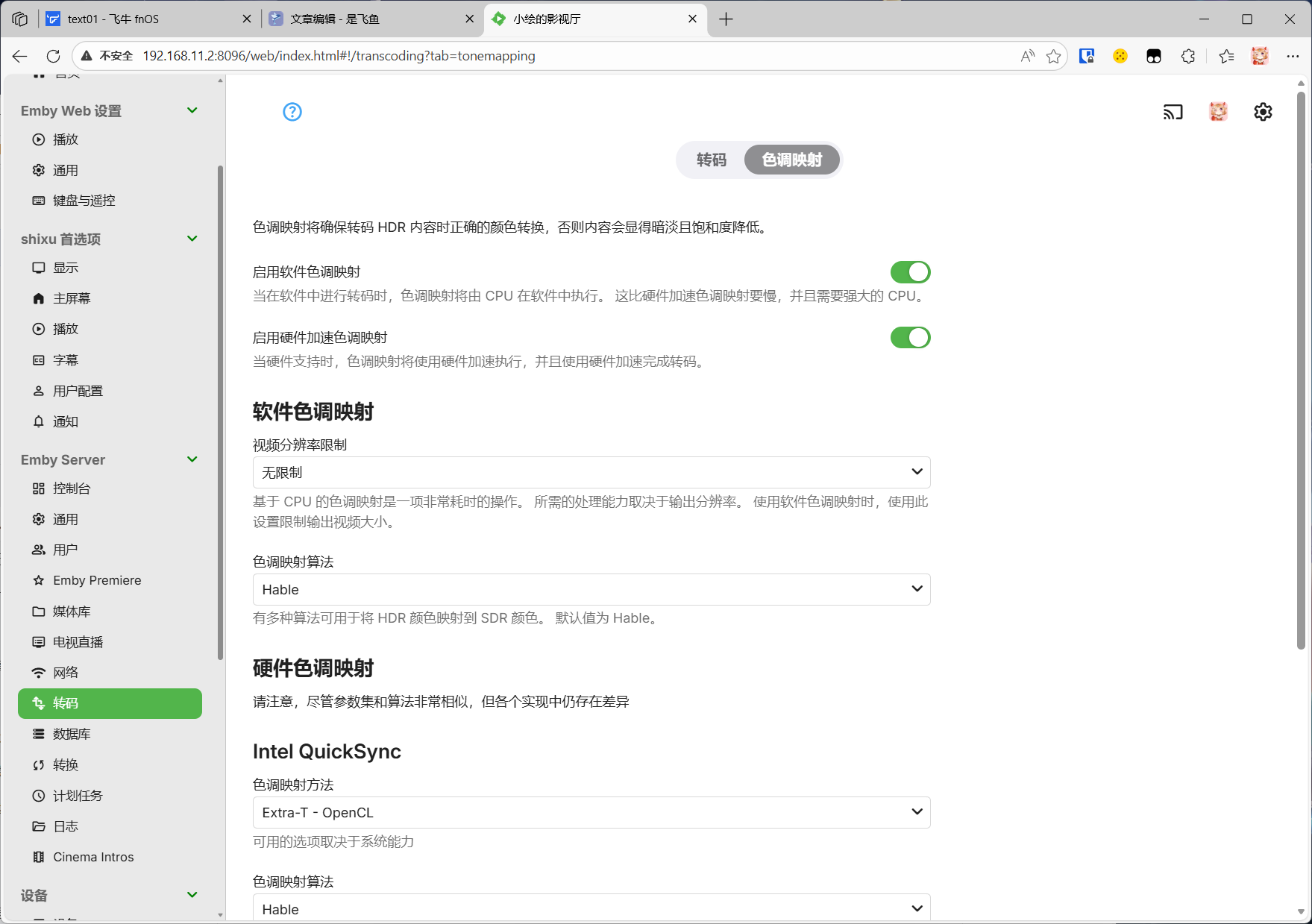Go to 计划任务 in the sidebar

tap(78, 796)
